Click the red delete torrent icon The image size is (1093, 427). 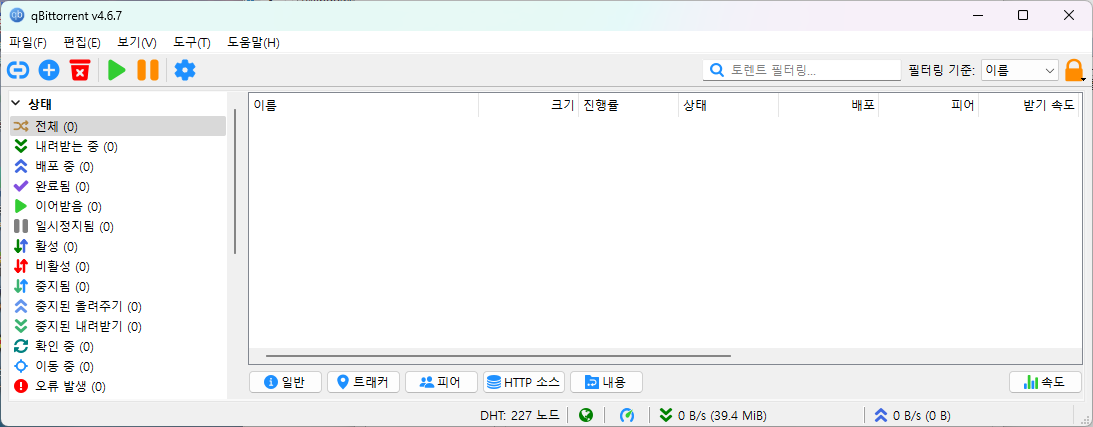pos(80,70)
